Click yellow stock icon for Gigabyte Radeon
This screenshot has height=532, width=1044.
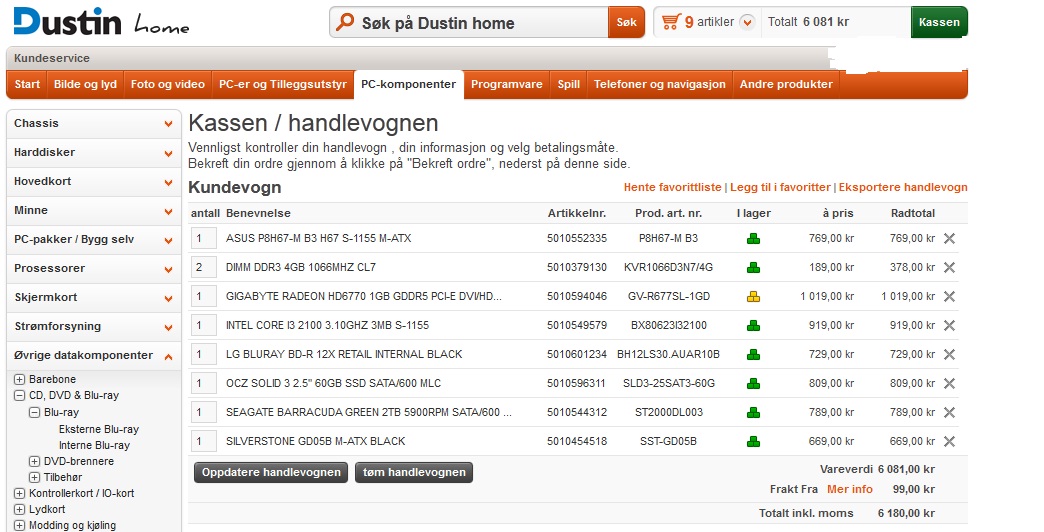753,296
